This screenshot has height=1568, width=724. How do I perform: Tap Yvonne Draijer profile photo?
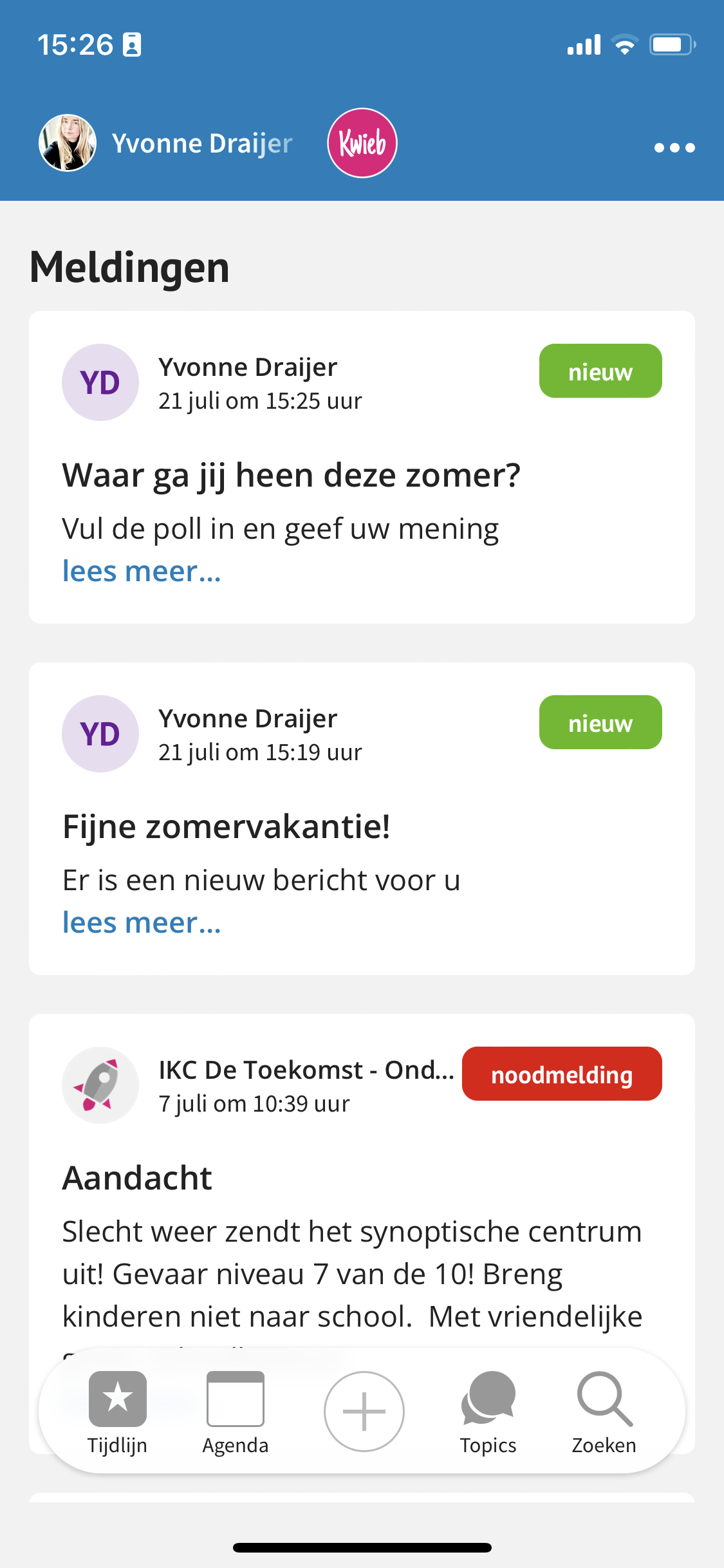[x=68, y=143]
